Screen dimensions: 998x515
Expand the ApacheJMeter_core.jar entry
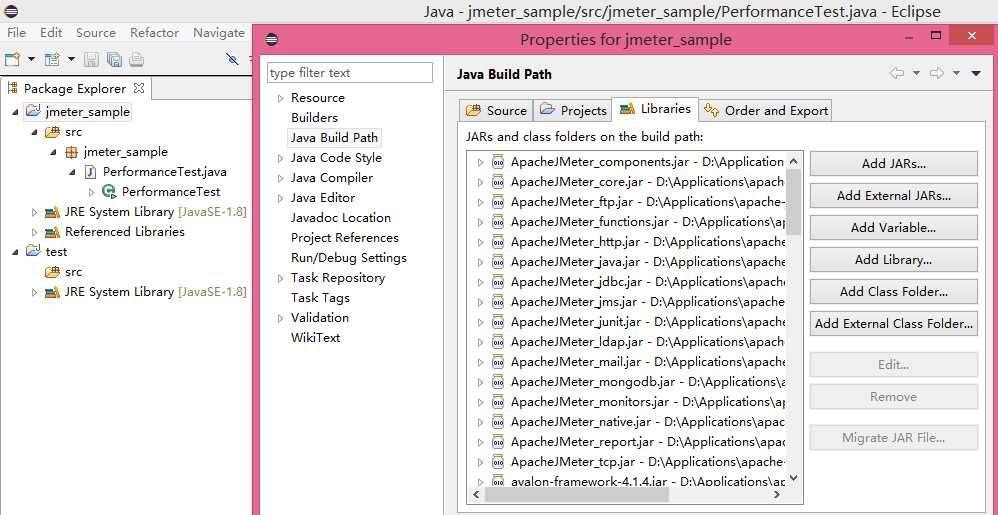click(481, 182)
